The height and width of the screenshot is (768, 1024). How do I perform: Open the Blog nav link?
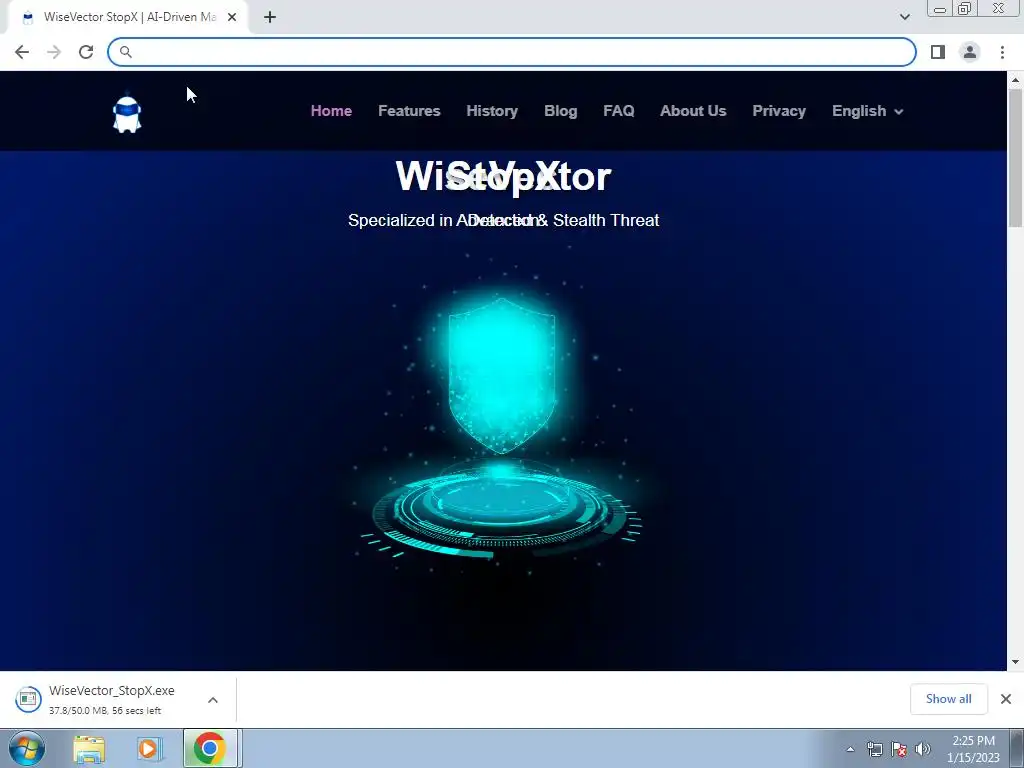coord(560,111)
